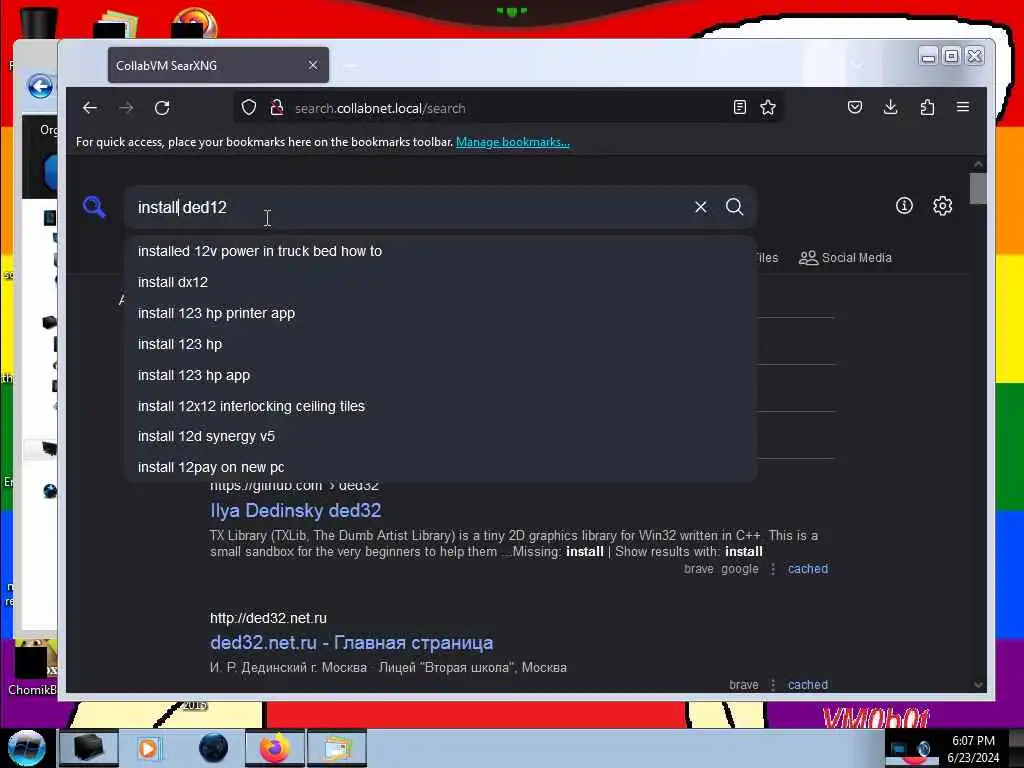Submit search with the magnifier icon
Screen dimensions: 1024x768
coord(735,207)
